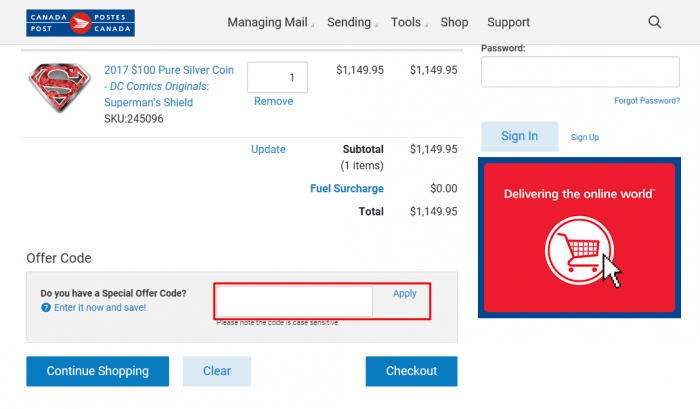Open the Forgot Password link
Image resolution: width=700 pixels, height=409 pixels.
(x=647, y=101)
